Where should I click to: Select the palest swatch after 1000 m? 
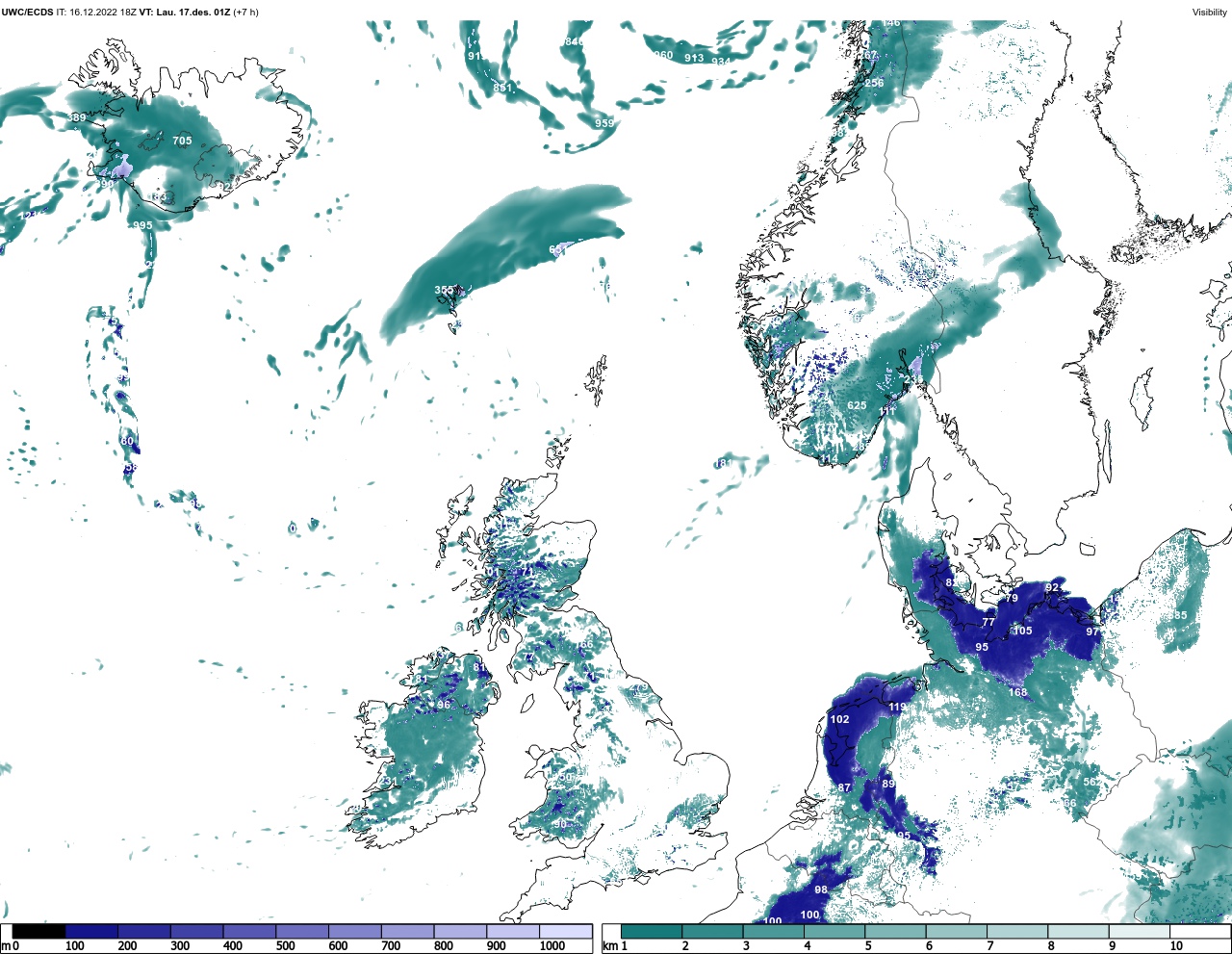(x=565, y=931)
